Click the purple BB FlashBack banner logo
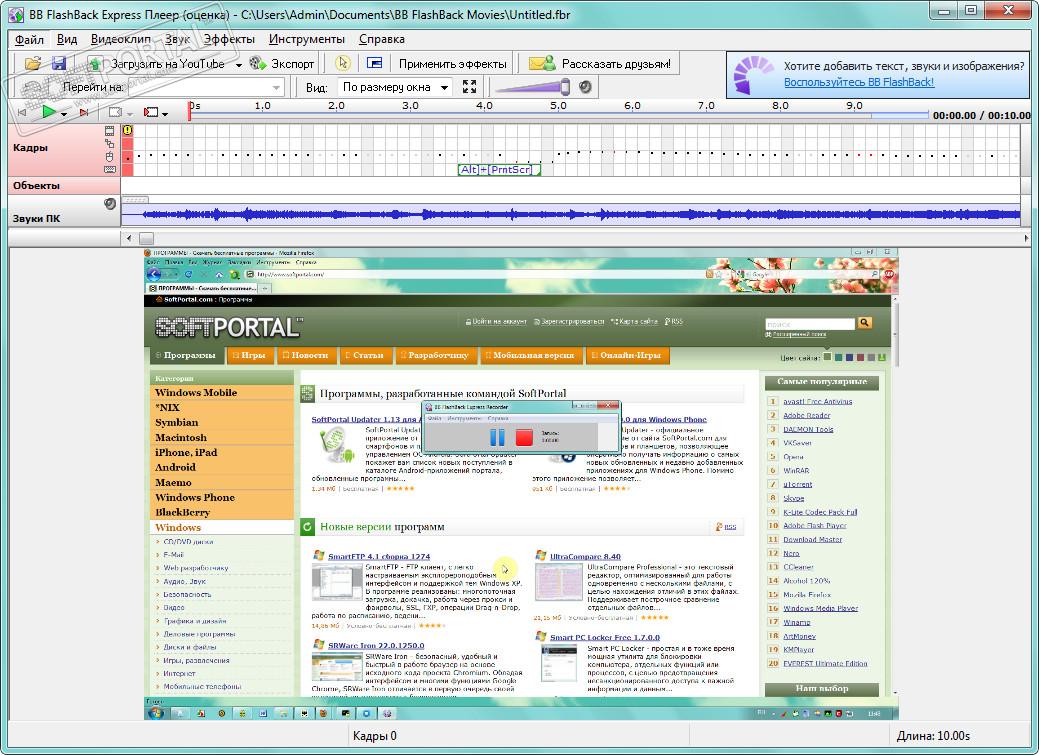Image resolution: width=1039 pixels, height=755 pixels. pyautogui.click(x=753, y=75)
